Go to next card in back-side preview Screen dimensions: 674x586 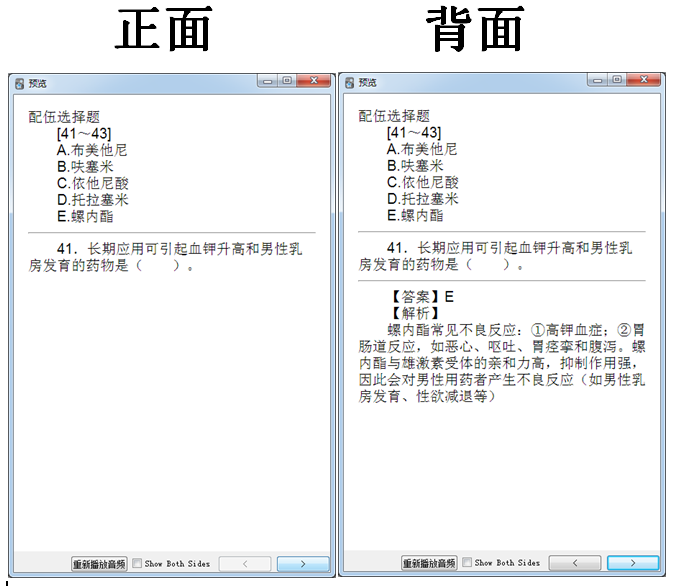click(633, 563)
